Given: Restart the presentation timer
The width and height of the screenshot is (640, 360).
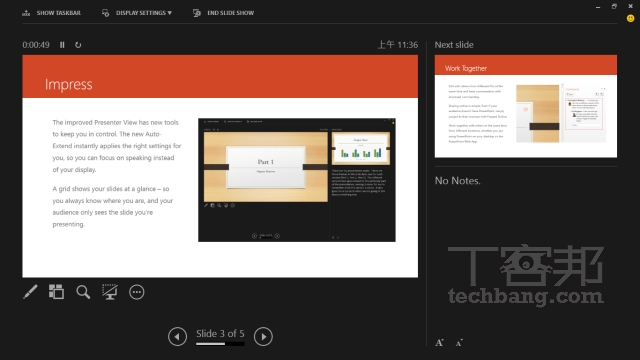Looking at the screenshot, I should (78, 45).
